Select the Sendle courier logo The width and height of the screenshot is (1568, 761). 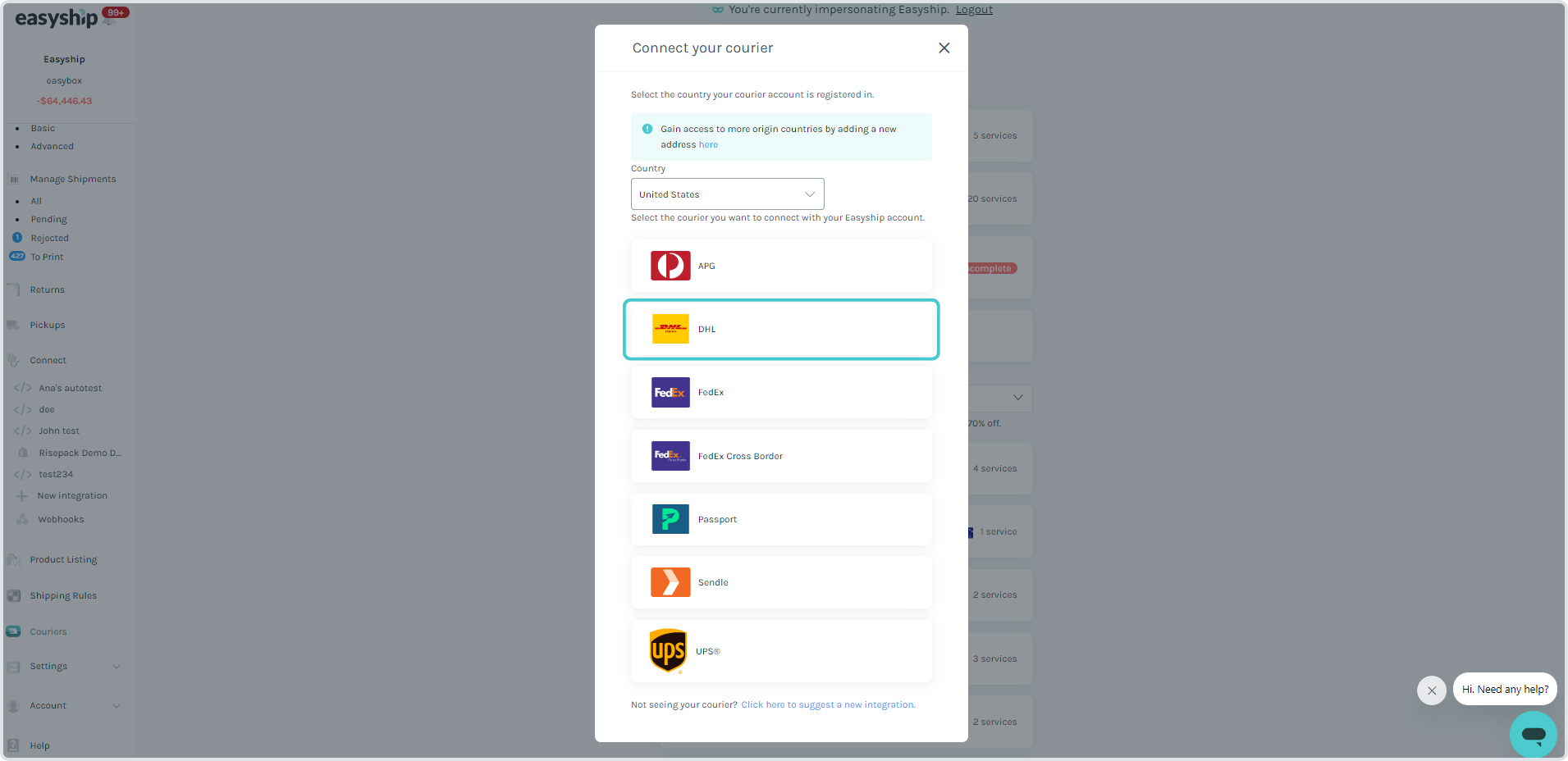coord(670,582)
